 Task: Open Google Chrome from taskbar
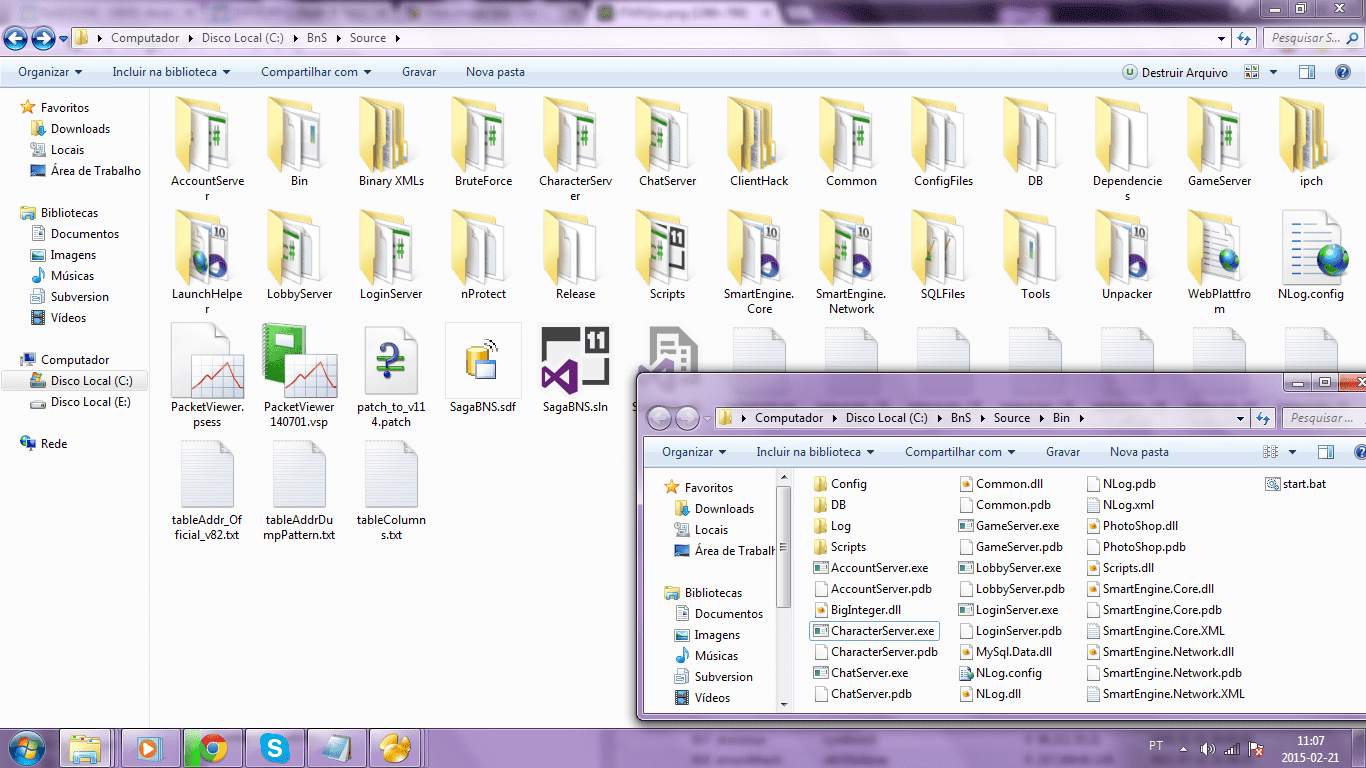[x=211, y=748]
